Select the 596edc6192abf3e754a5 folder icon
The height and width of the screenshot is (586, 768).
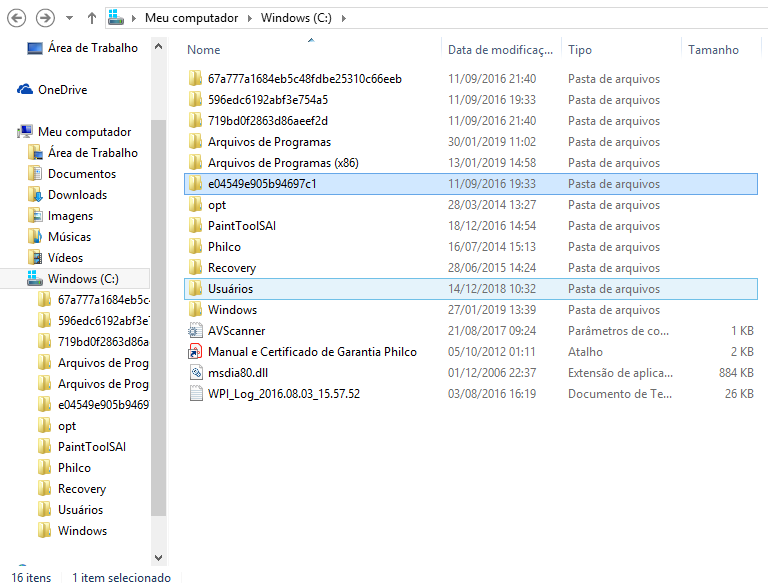195,99
